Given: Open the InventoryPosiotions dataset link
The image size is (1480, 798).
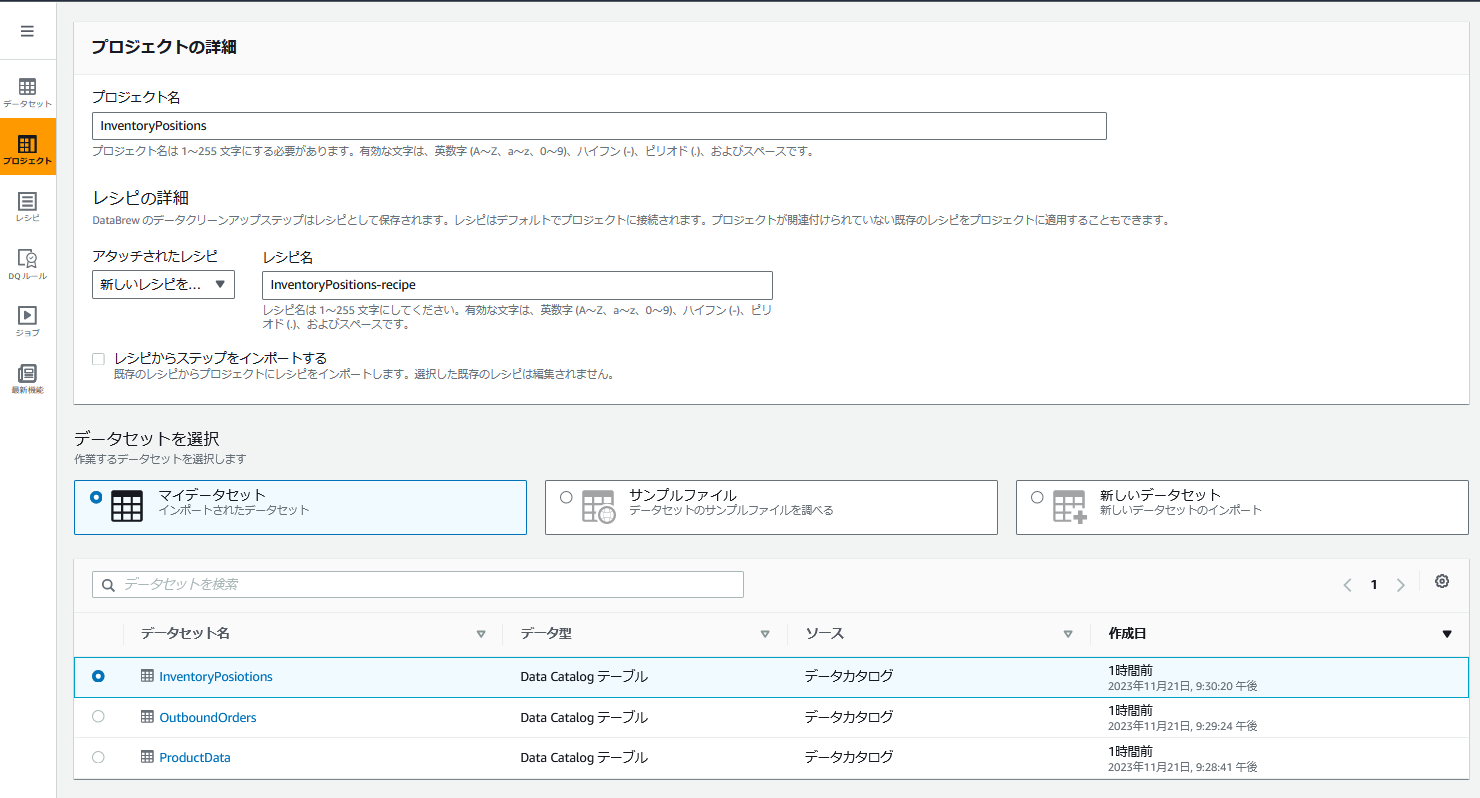Looking at the screenshot, I should (216, 676).
